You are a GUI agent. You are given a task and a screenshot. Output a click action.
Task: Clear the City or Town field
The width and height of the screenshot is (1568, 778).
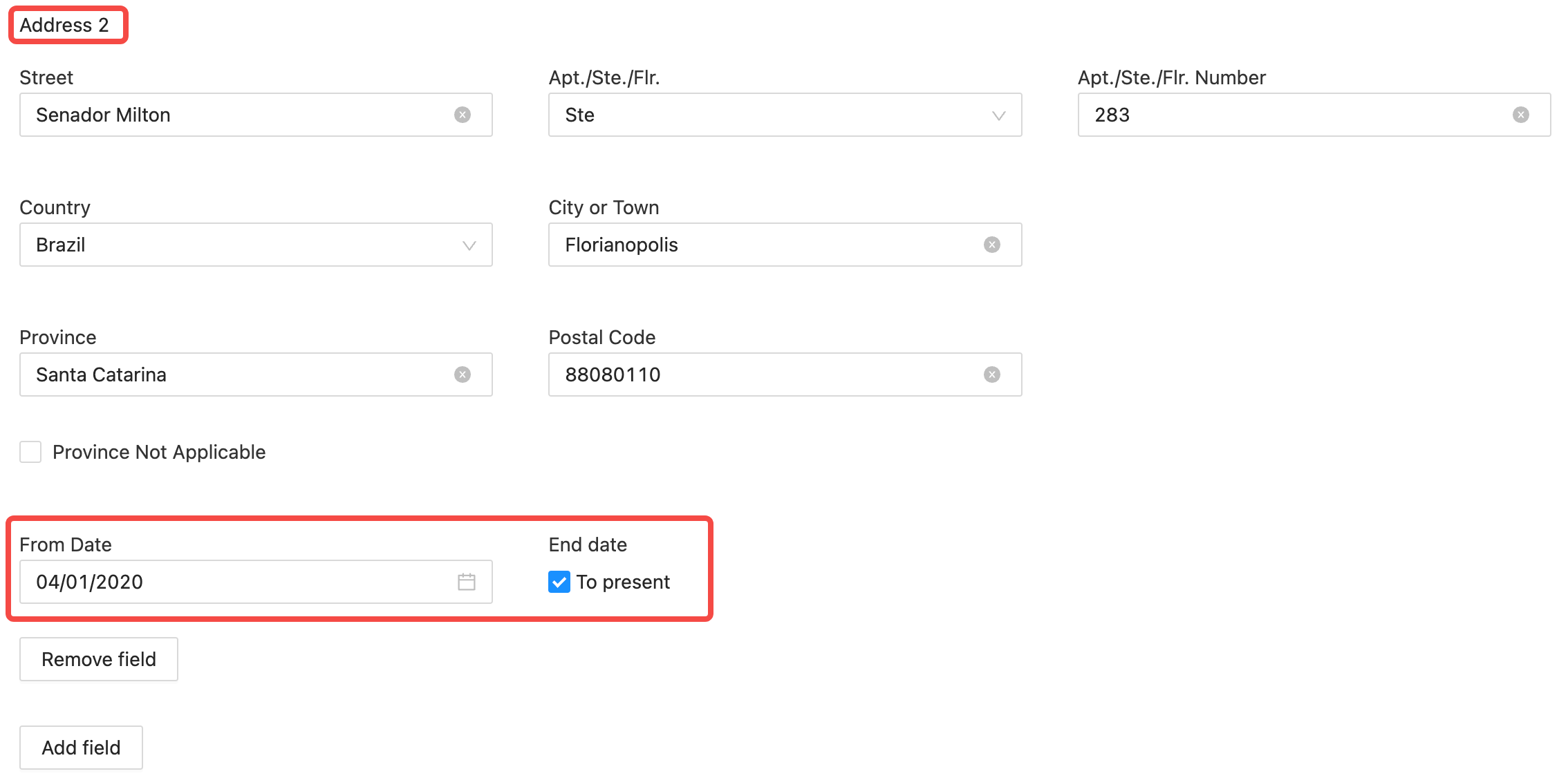point(992,245)
